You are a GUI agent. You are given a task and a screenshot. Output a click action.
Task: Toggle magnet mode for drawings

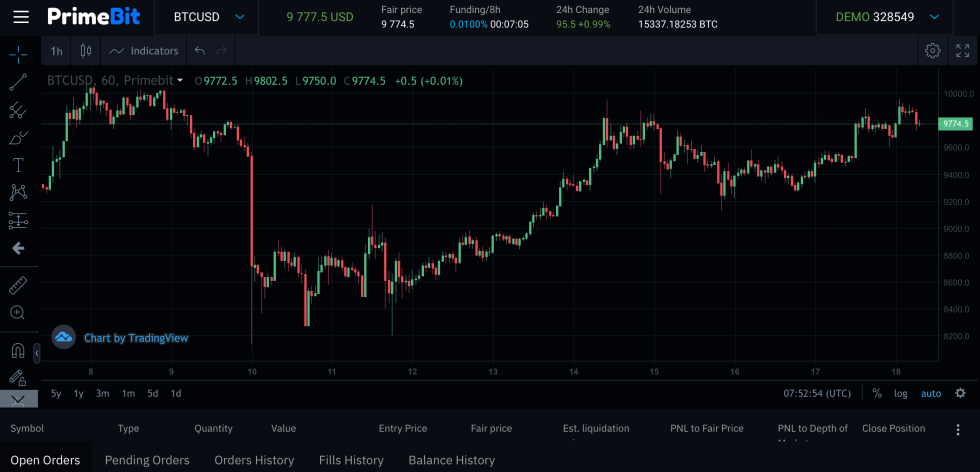tap(17, 351)
